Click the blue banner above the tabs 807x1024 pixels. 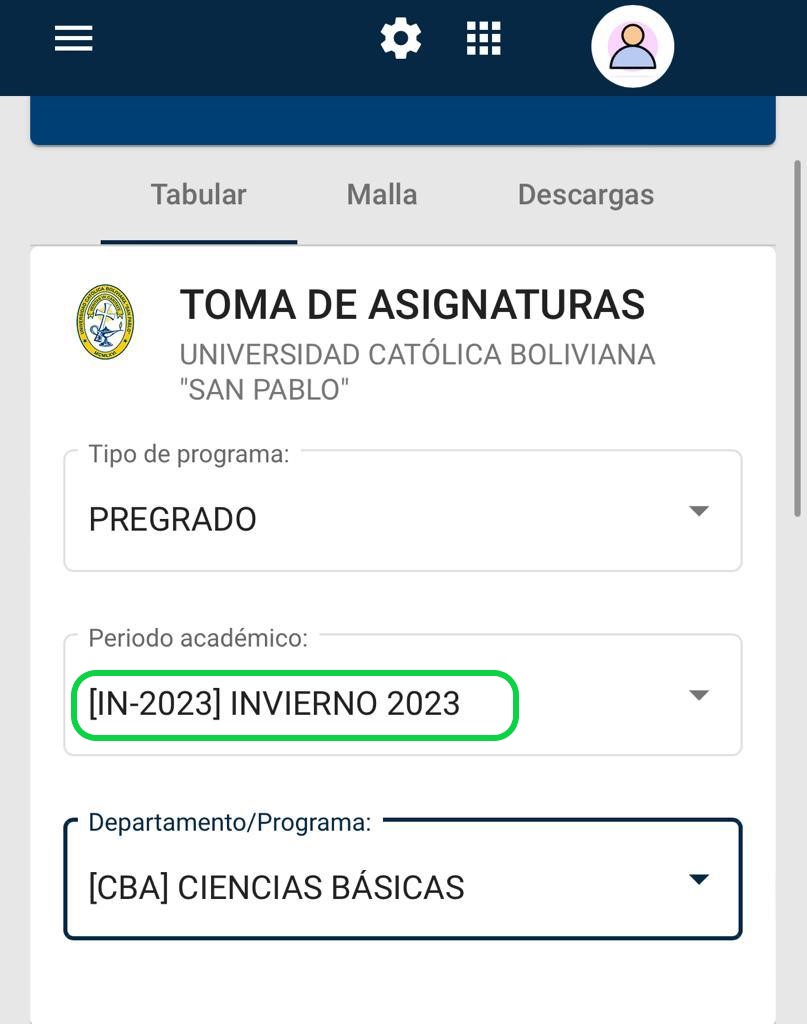click(403, 120)
